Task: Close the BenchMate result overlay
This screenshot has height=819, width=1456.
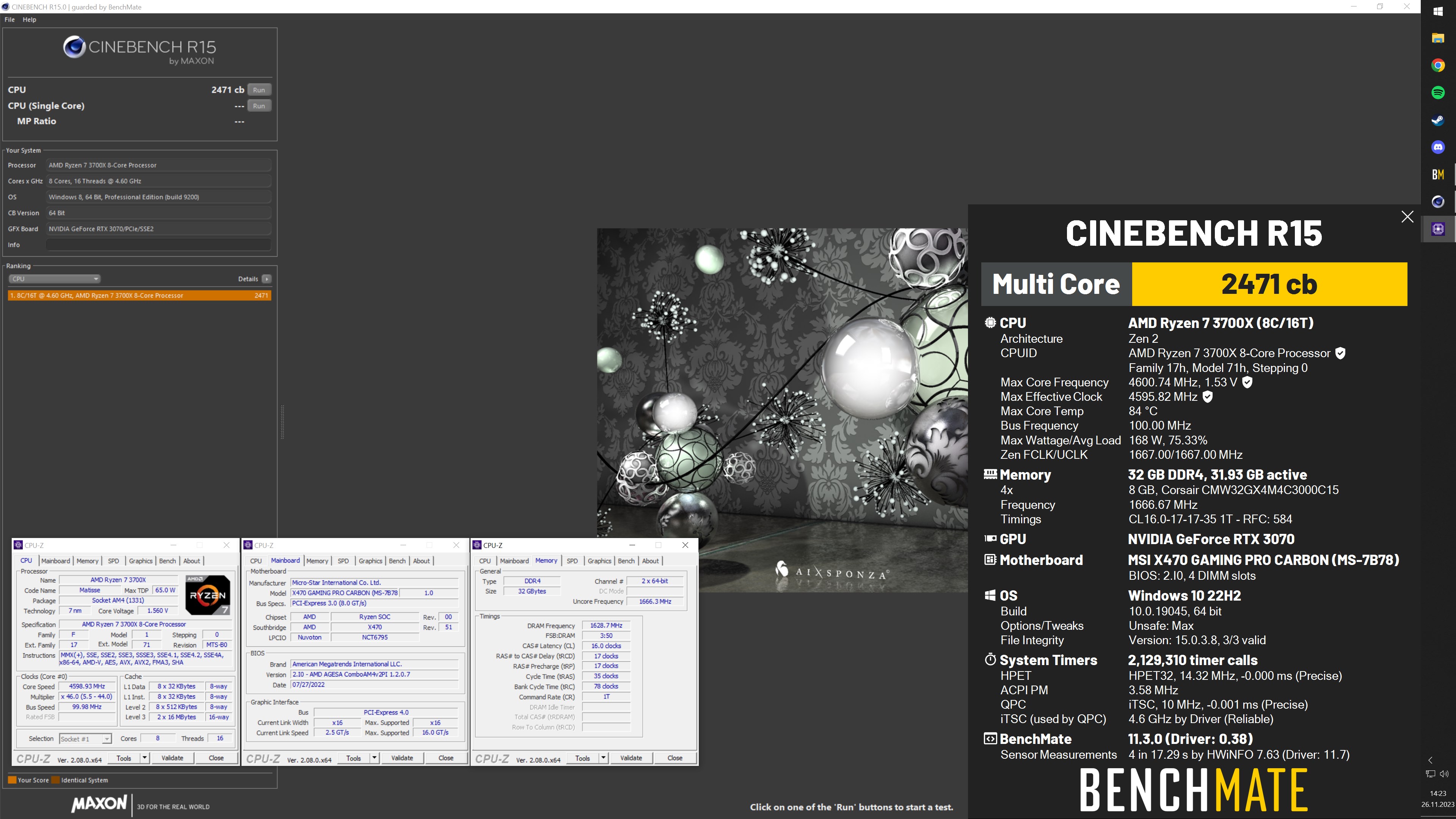Action: coord(1407,217)
